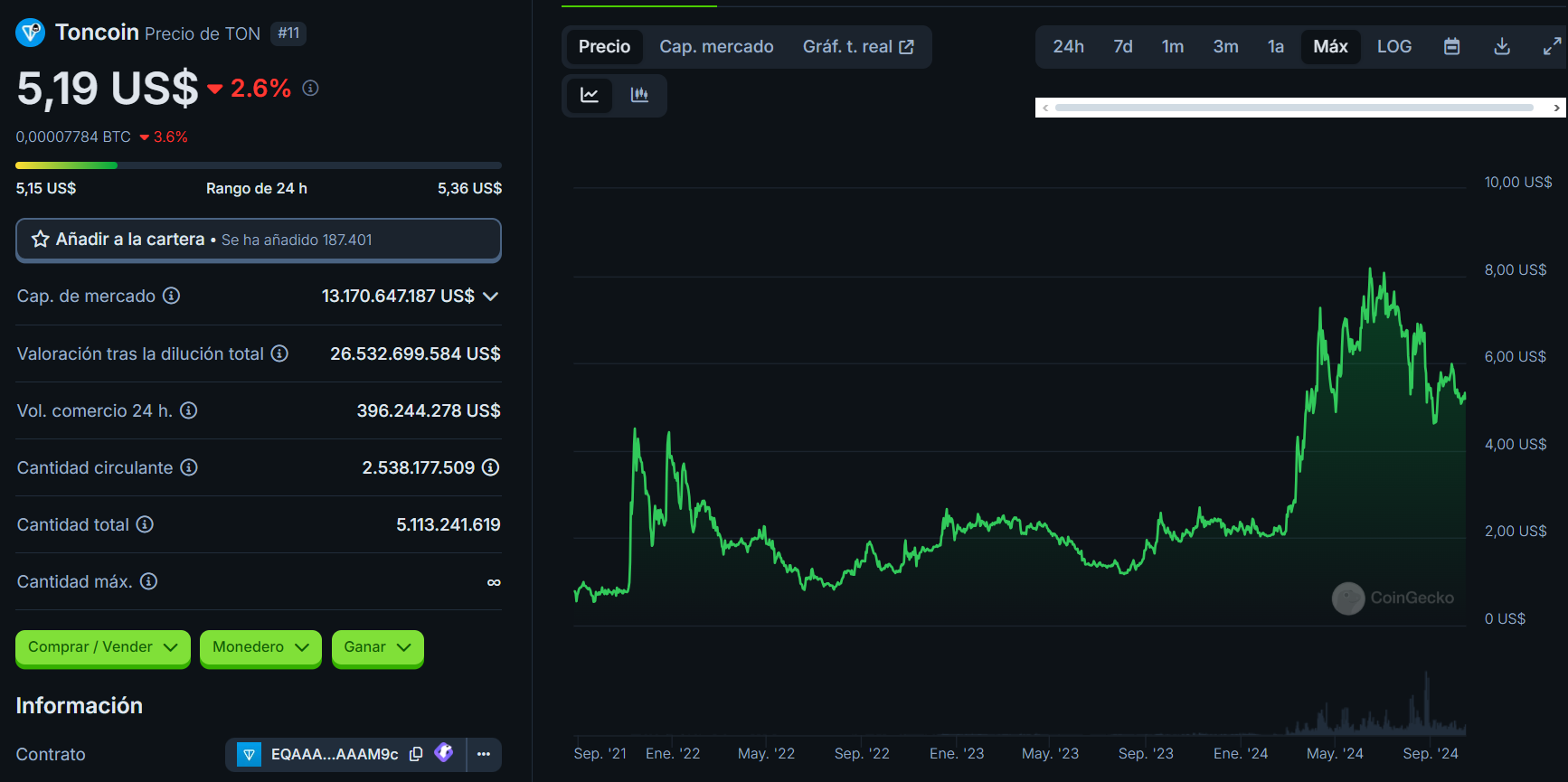Click the Información heading
The width and height of the screenshot is (1568, 782).
click(x=80, y=706)
